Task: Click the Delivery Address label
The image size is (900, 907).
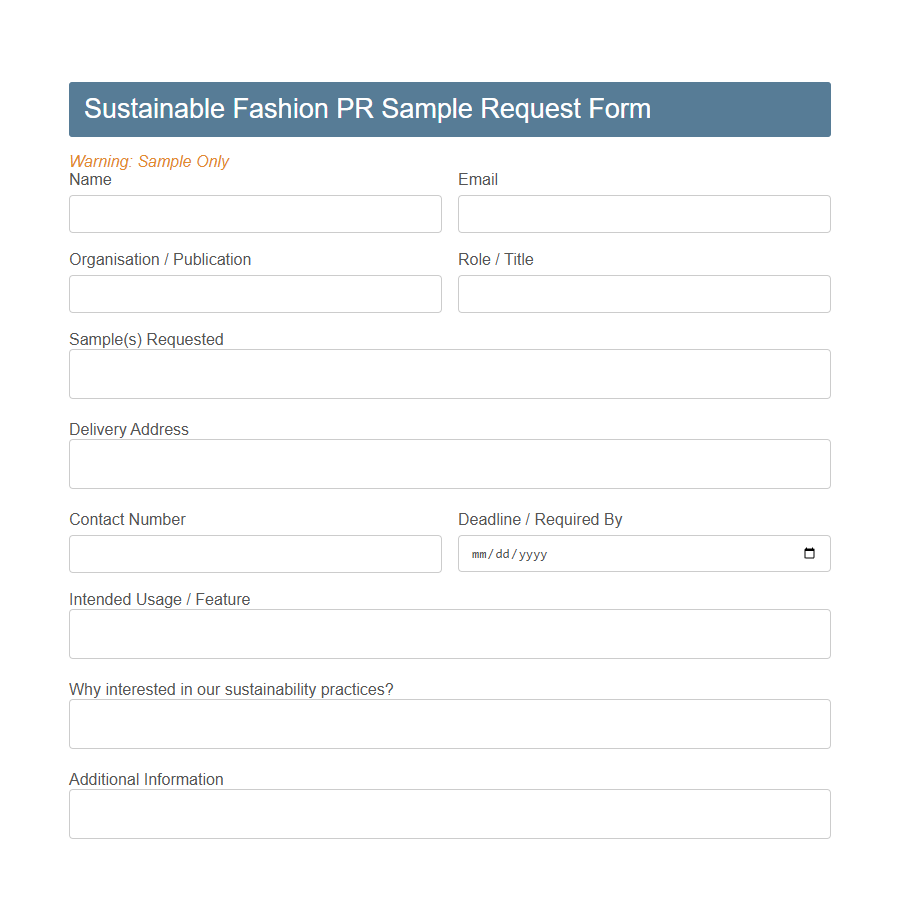Action: tap(128, 429)
